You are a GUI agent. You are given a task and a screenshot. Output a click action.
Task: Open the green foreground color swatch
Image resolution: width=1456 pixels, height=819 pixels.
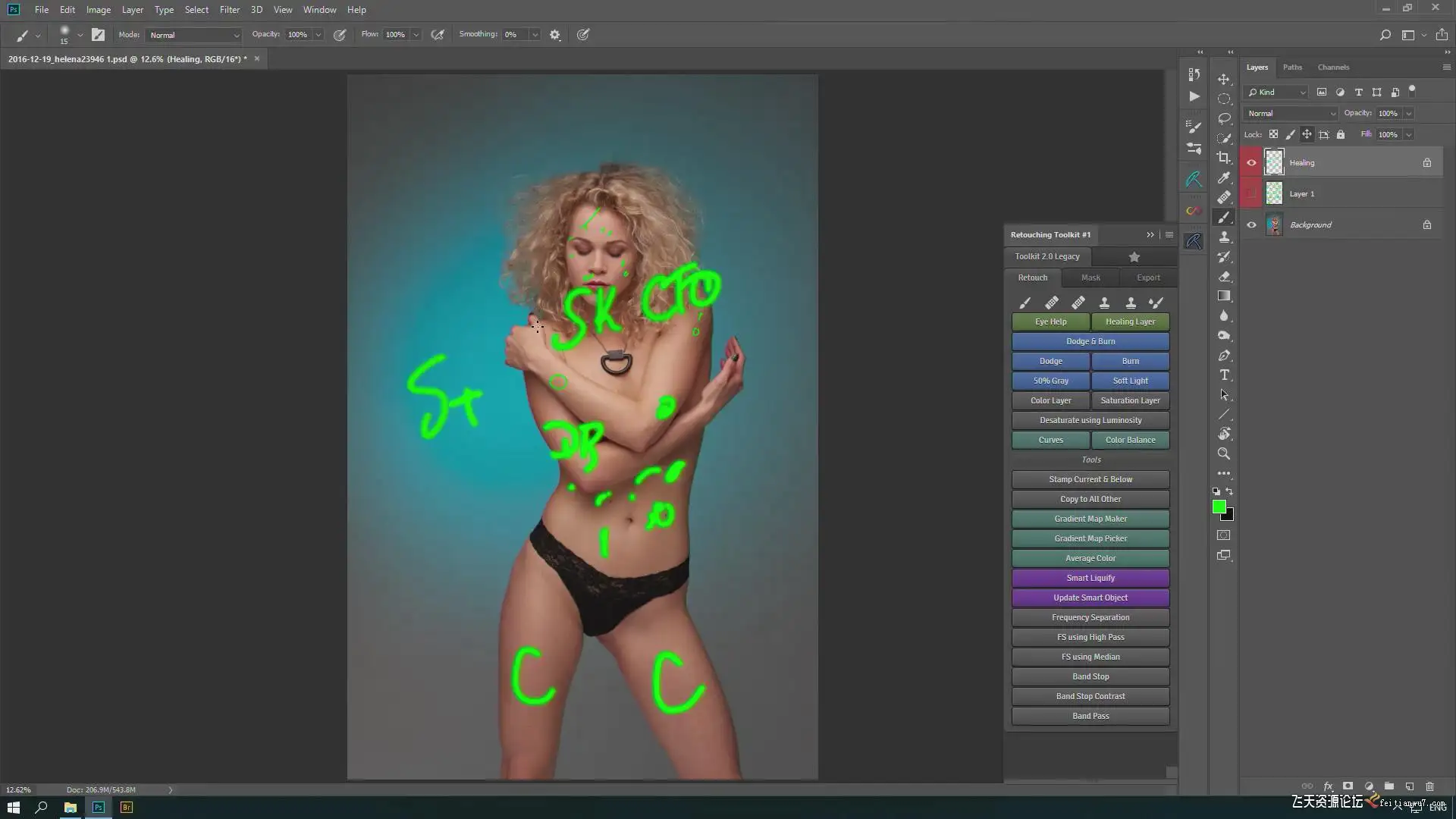point(1219,507)
